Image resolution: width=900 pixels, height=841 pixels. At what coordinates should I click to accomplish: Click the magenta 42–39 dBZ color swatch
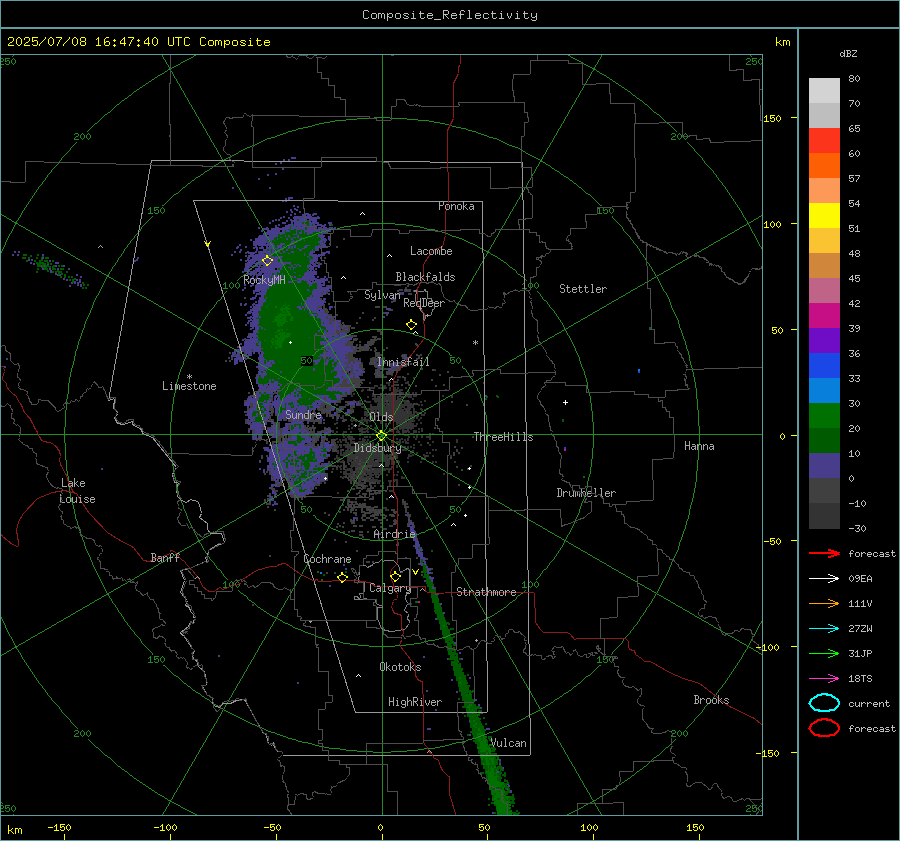pyautogui.click(x=824, y=316)
